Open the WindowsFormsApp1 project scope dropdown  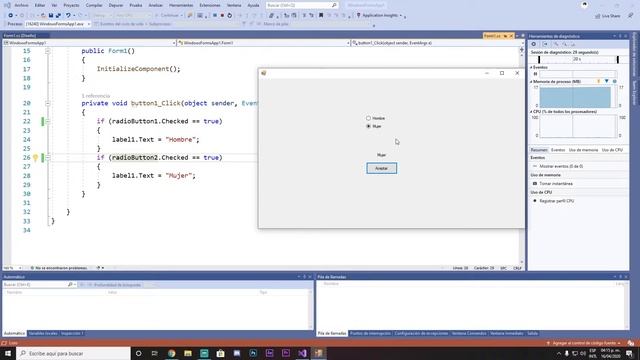click(89, 43)
